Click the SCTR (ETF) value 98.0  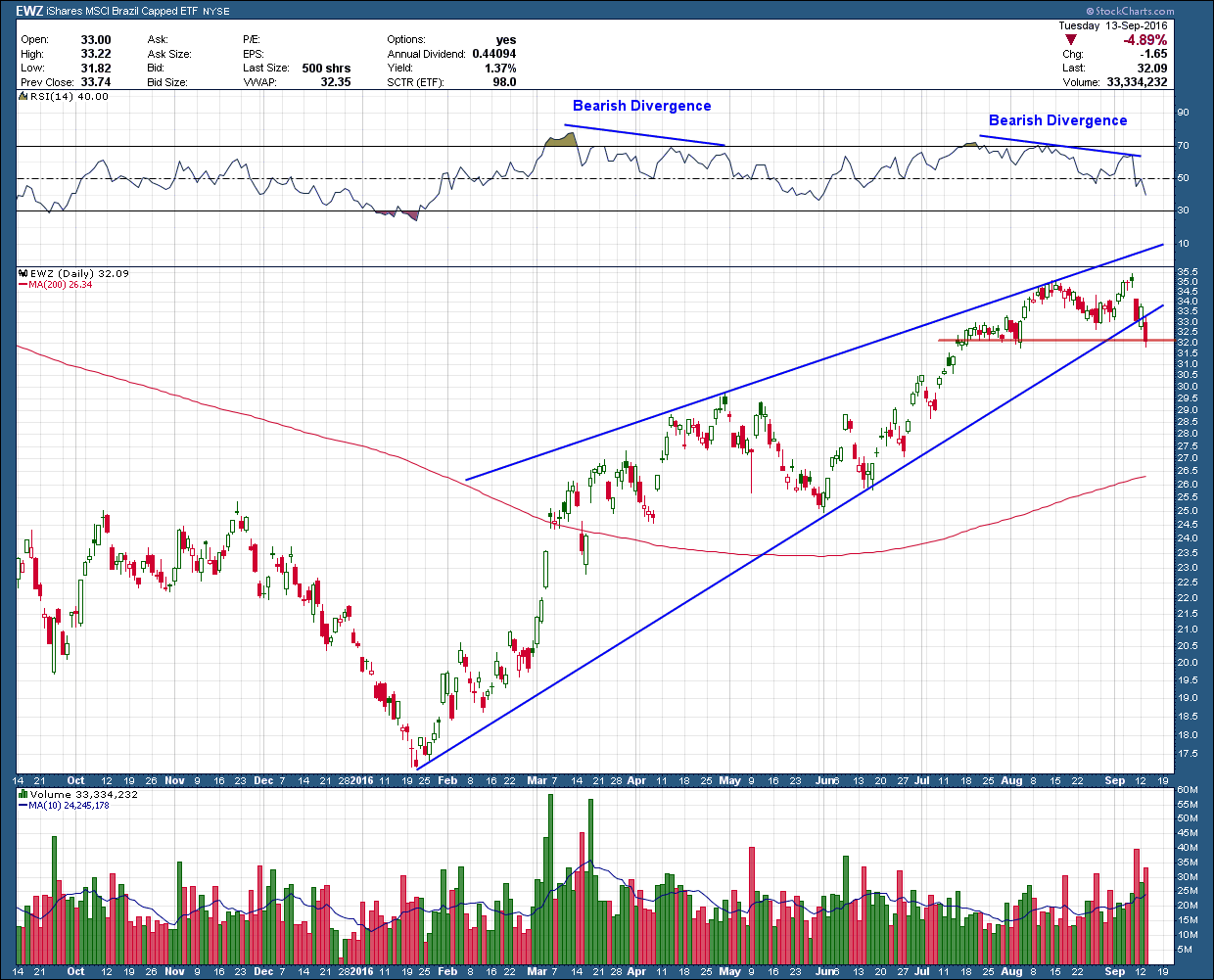point(504,82)
